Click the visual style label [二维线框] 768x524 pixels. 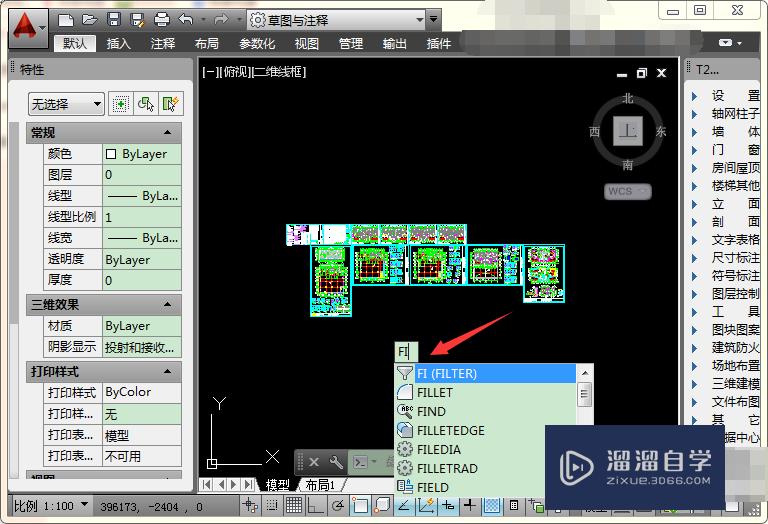(278, 72)
